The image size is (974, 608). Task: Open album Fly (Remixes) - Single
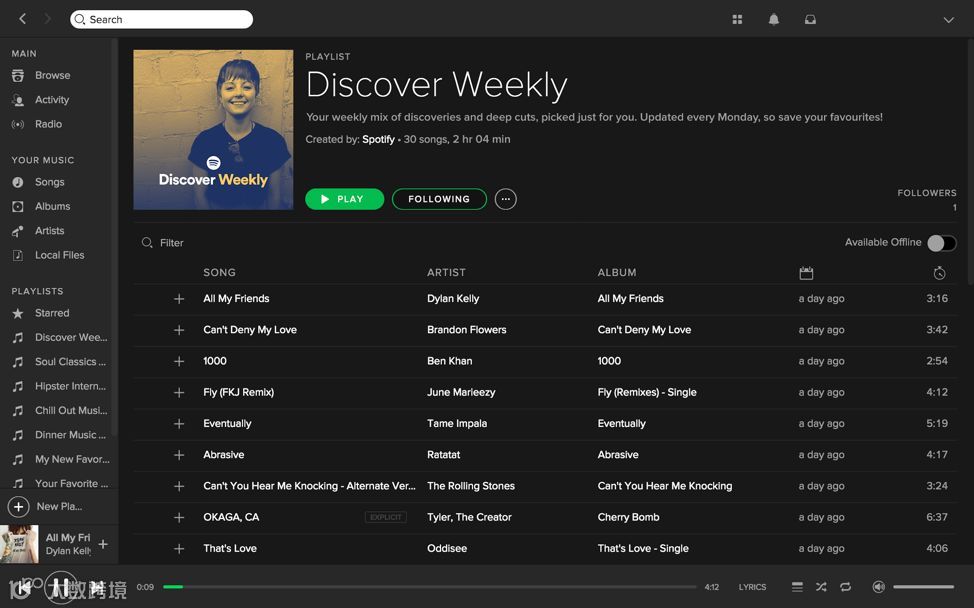point(647,392)
